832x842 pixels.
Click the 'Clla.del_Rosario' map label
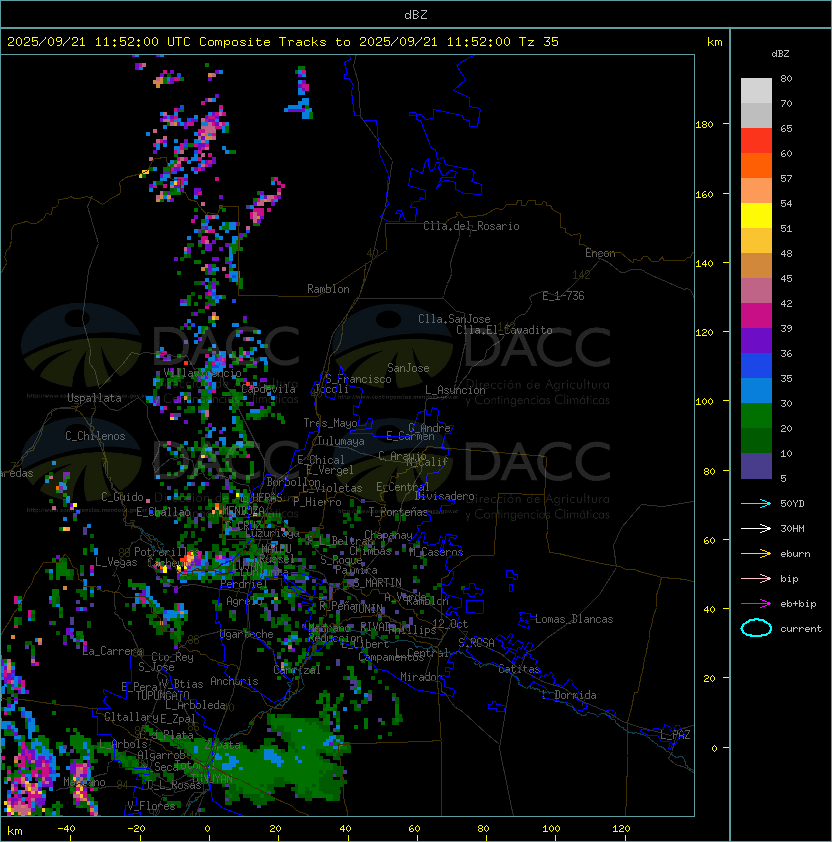pos(471,226)
